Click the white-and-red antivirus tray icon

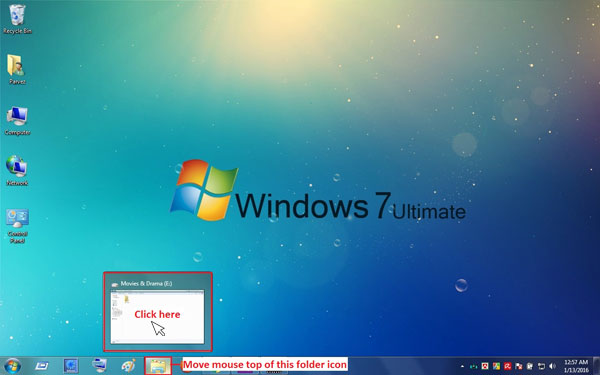tap(485, 366)
